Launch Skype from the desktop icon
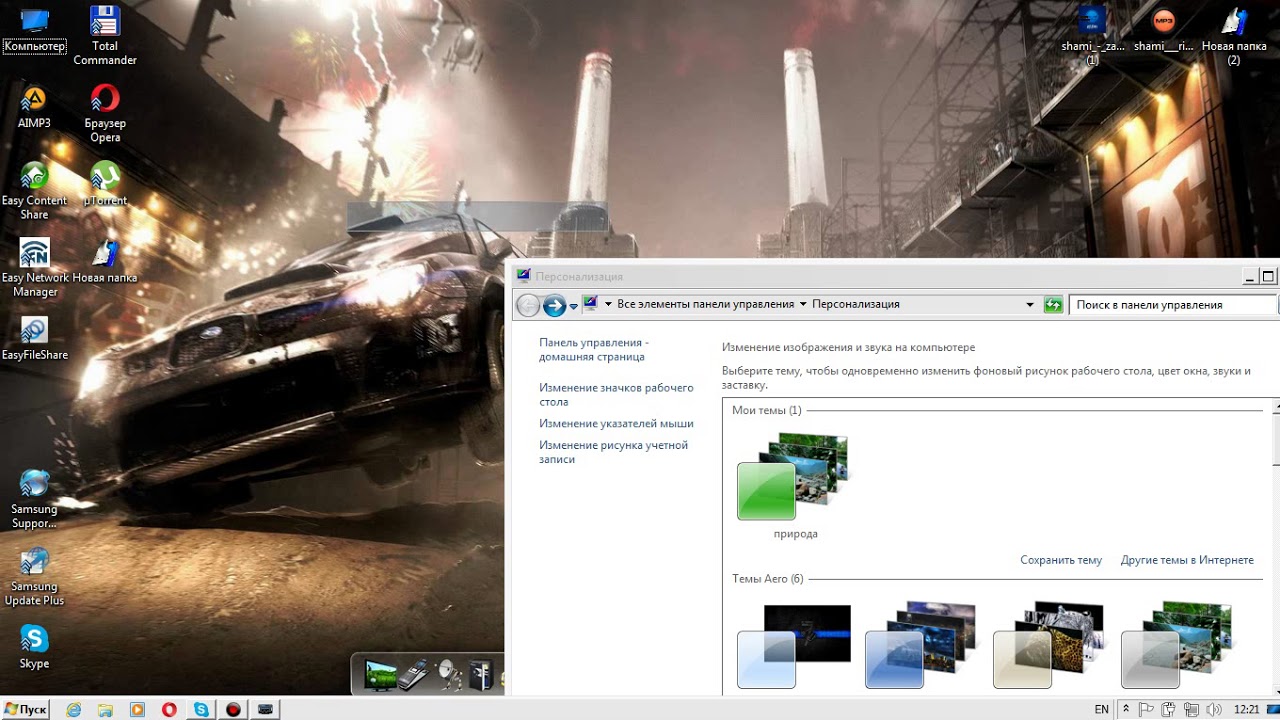The width and height of the screenshot is (1280, 720). click(34, 646)
